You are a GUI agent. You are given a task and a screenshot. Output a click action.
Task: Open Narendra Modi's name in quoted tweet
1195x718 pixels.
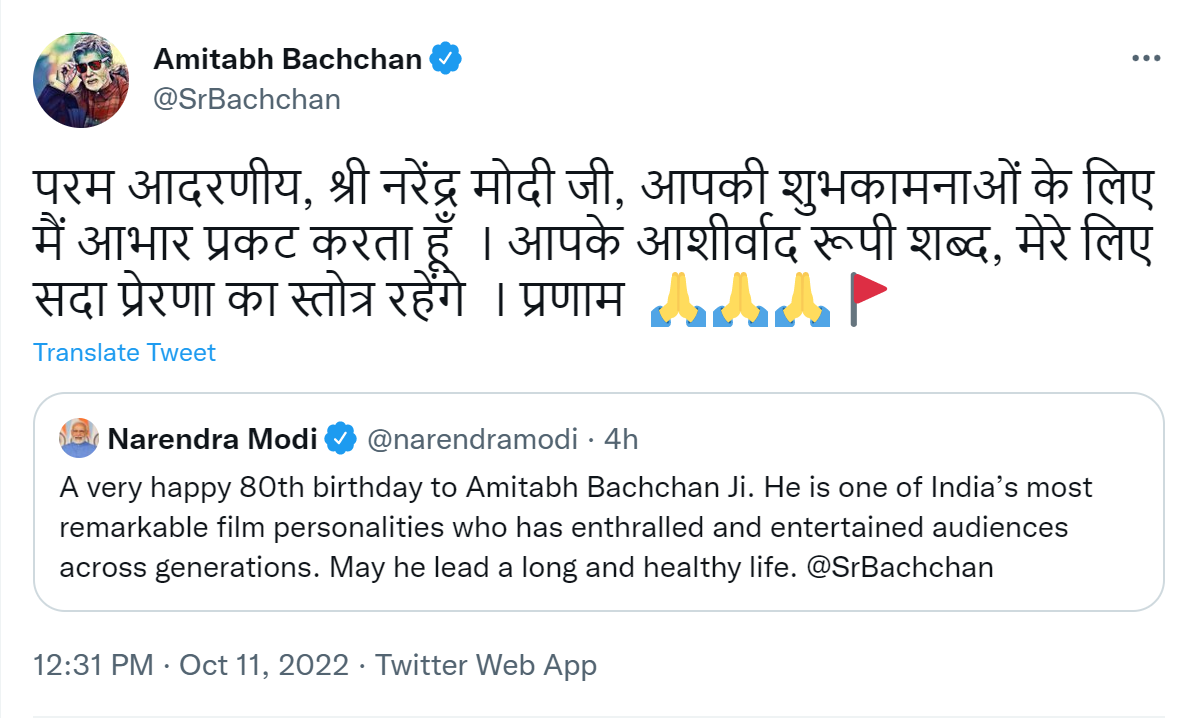click(213, 439)
